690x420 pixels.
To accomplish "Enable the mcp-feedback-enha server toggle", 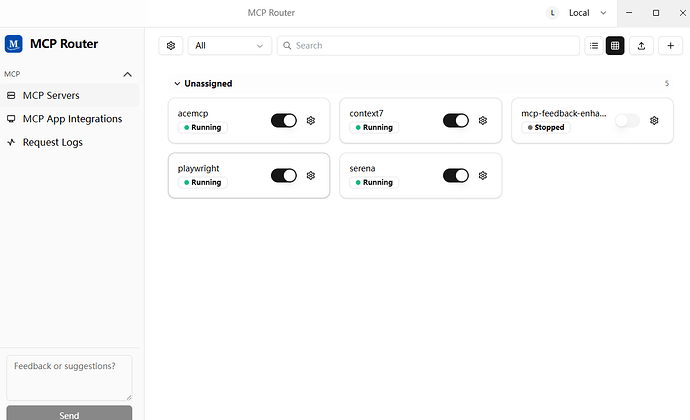I will [x=627, y=120].
